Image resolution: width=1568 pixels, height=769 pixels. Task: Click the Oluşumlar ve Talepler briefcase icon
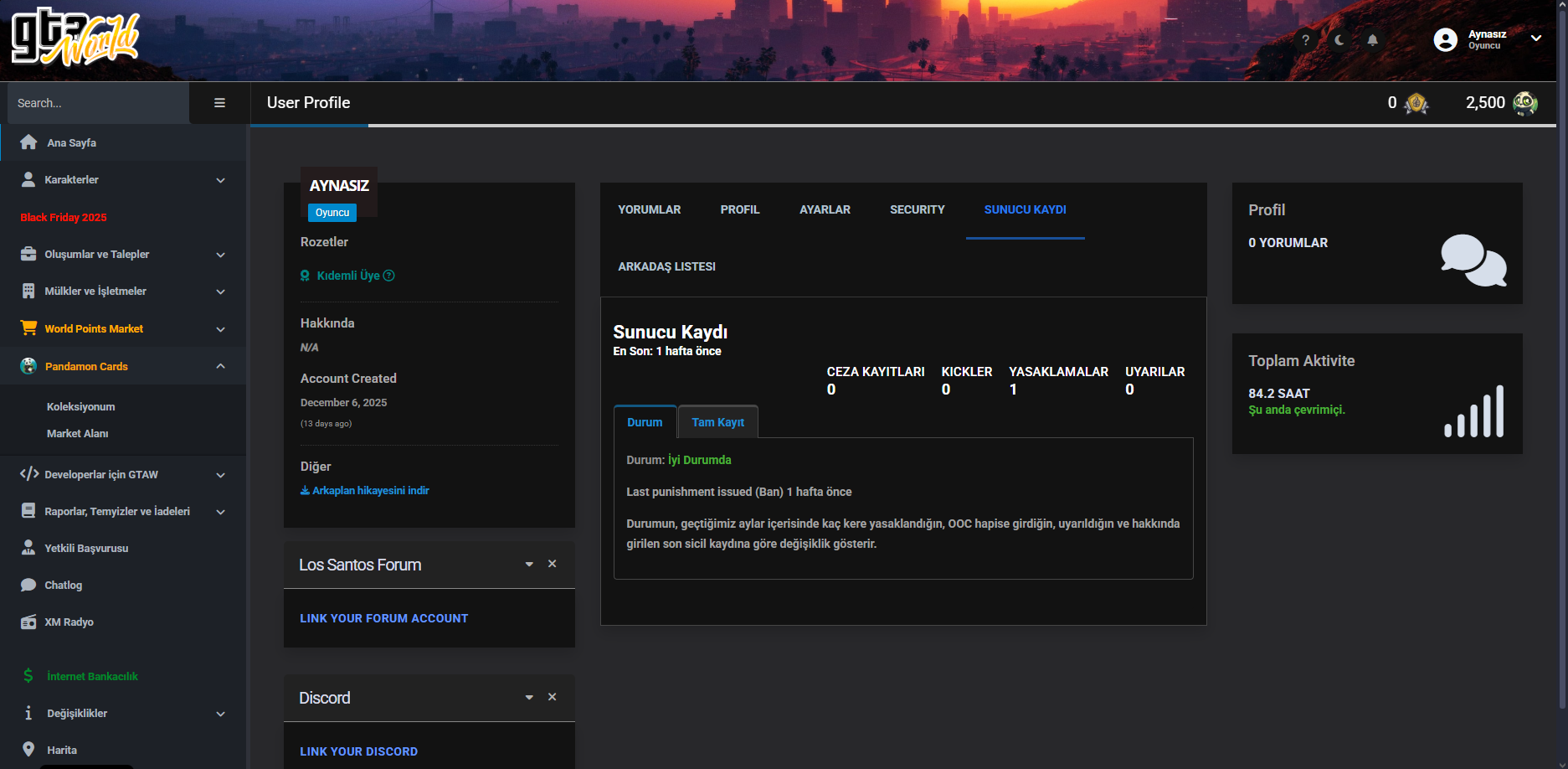point(28,254)
